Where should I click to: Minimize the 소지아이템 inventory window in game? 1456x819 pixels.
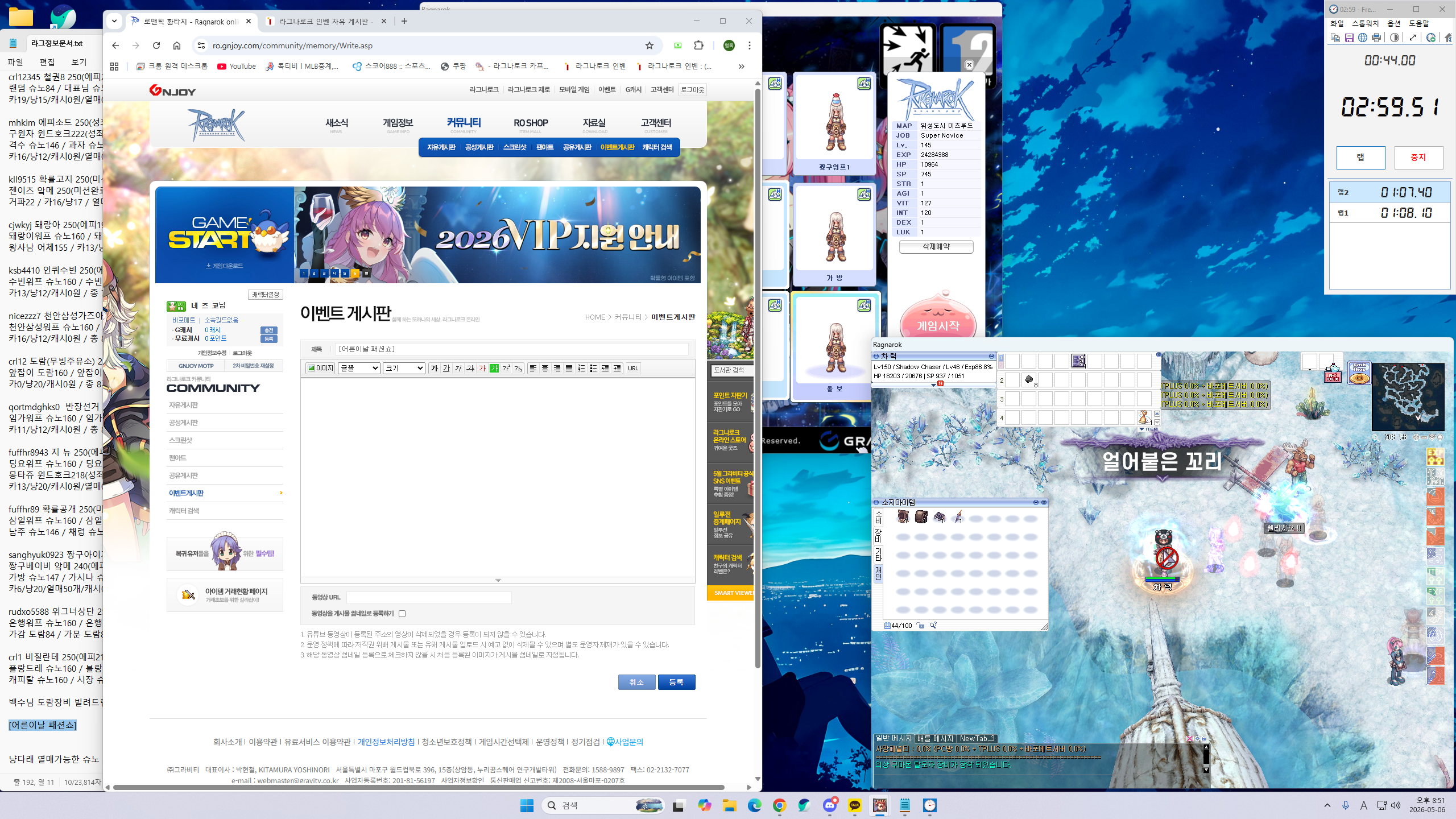[1036, 503]
